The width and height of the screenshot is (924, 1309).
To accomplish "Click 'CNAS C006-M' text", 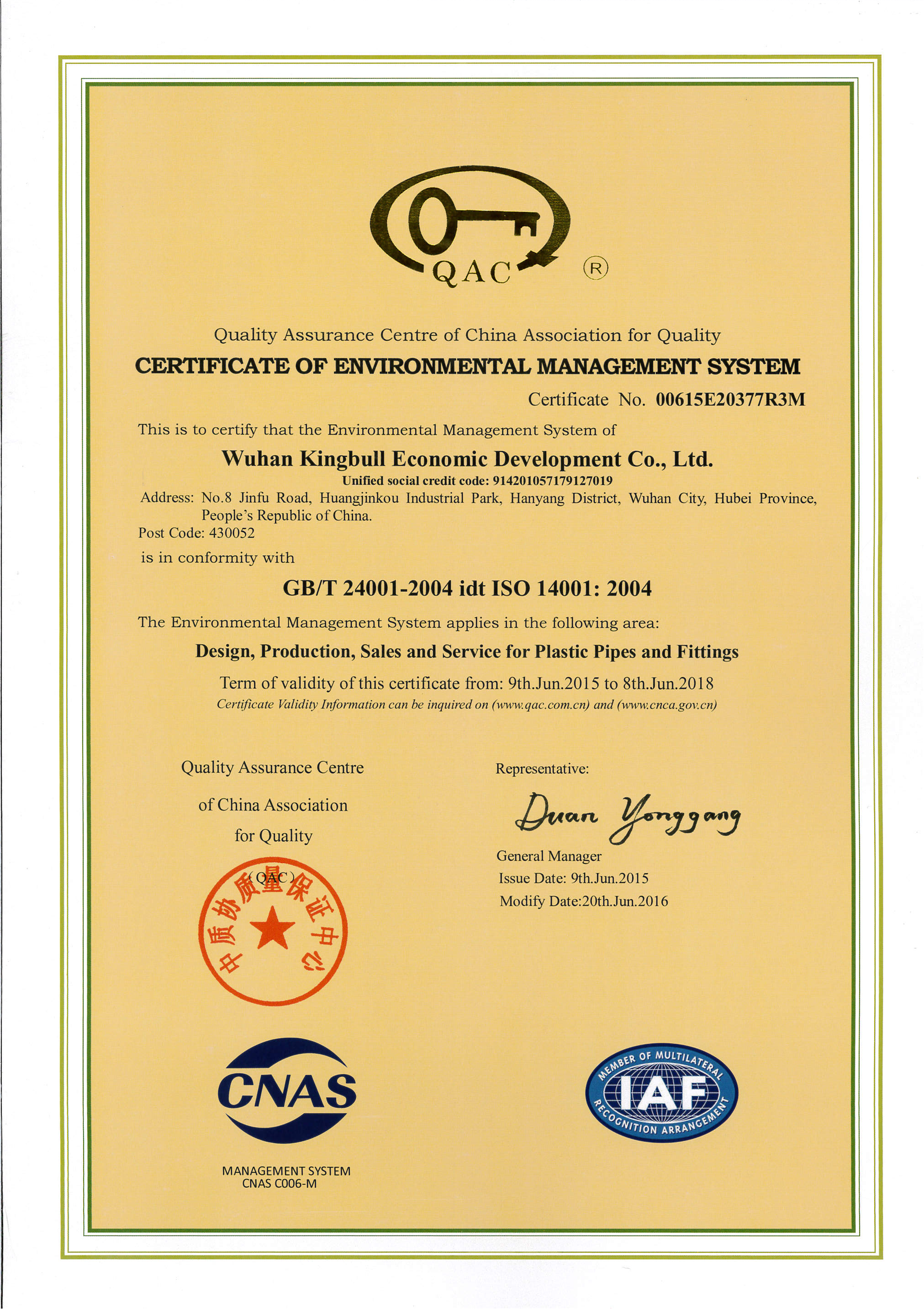I will [x=279, y=1183].
